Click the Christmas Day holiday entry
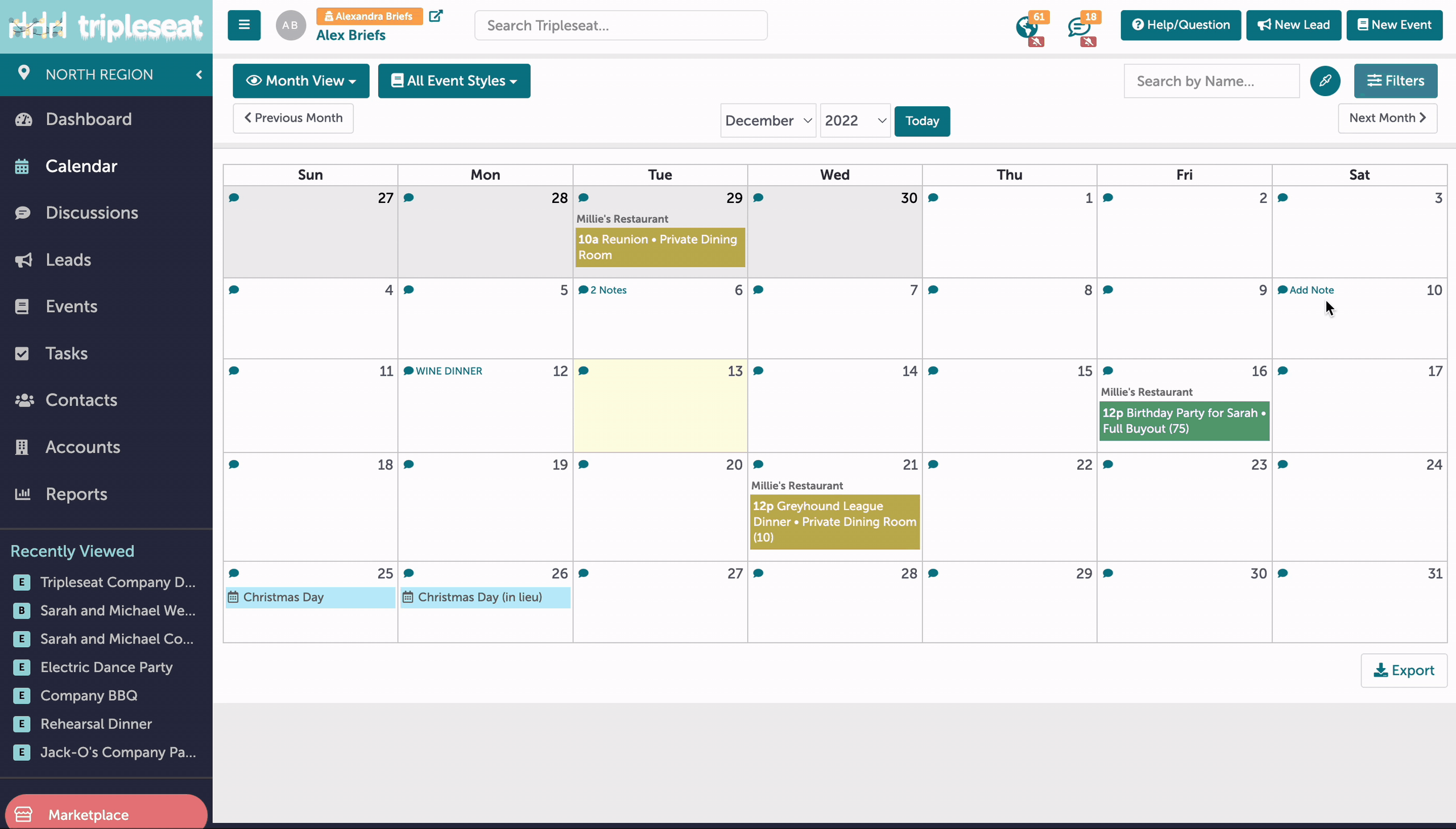 pos(311,597)
